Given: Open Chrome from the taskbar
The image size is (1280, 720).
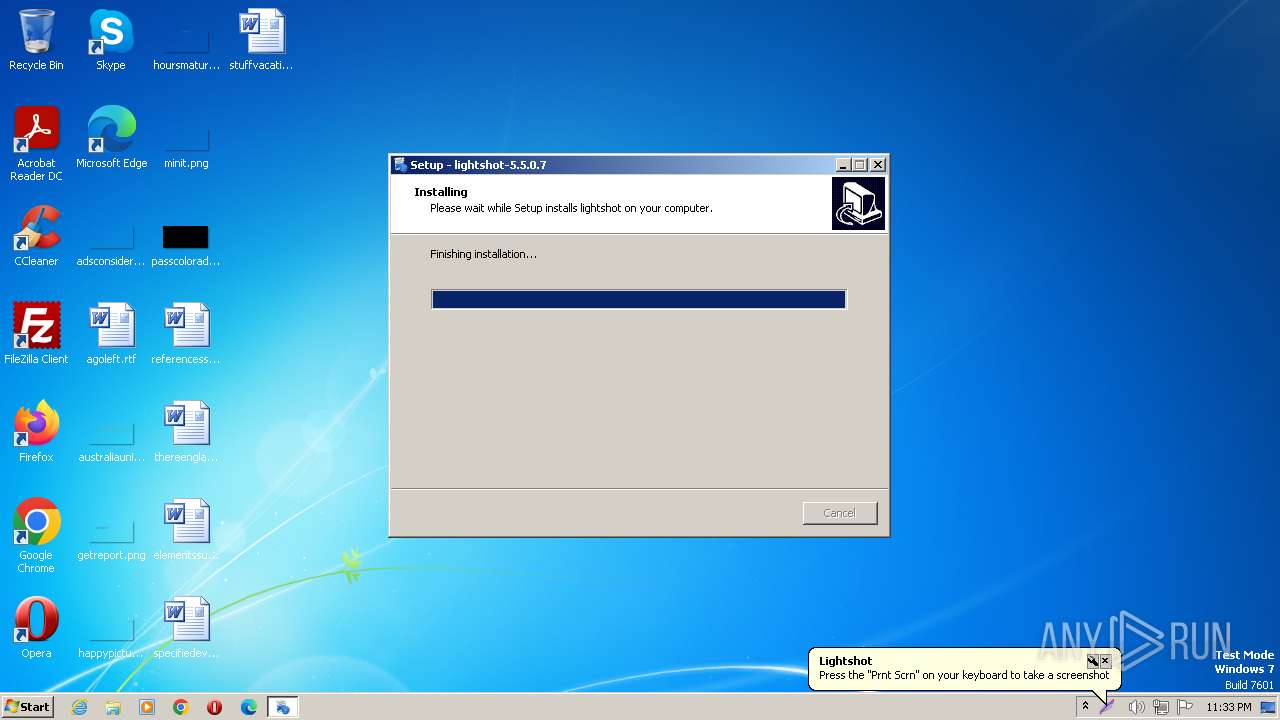Looking at the screenshot, I should click(181, 707).
